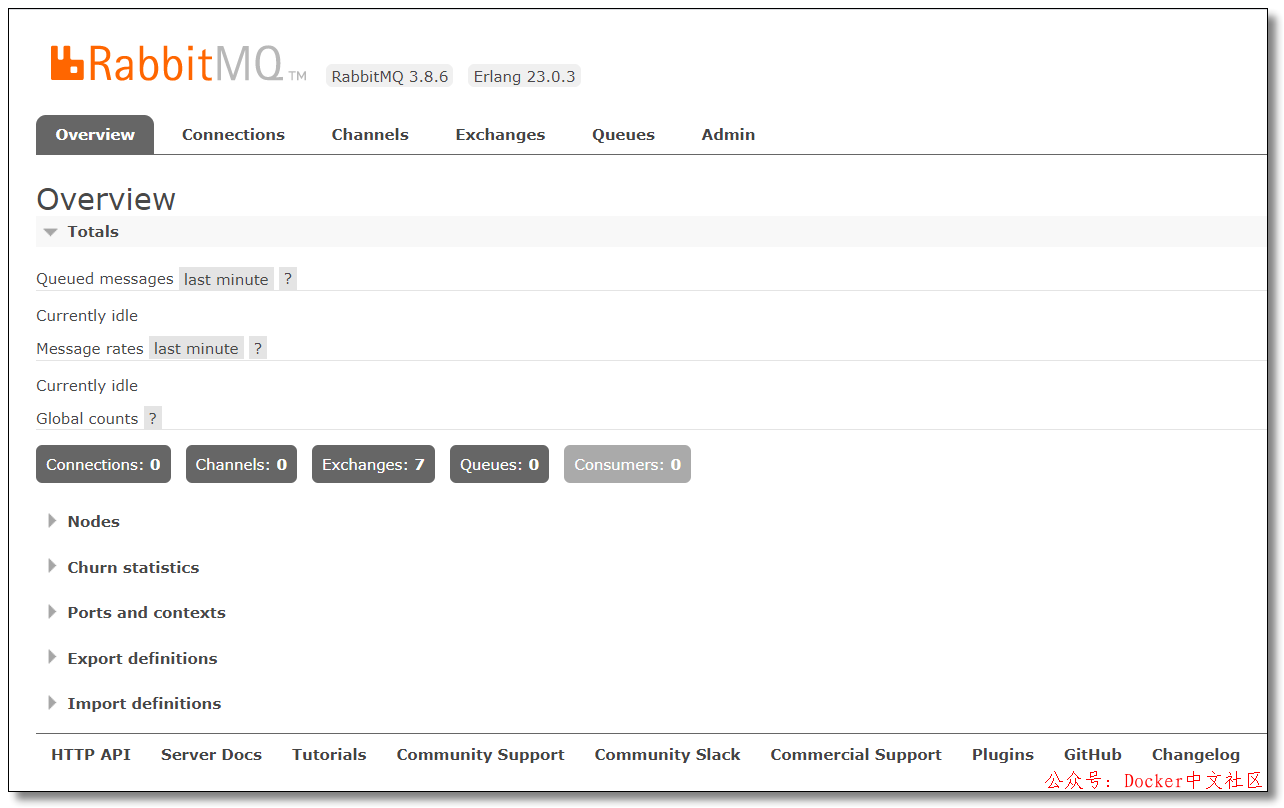Viewport: 1284px width, 808px height.
Task: Switch to the Connections tab
Action: 233,135
